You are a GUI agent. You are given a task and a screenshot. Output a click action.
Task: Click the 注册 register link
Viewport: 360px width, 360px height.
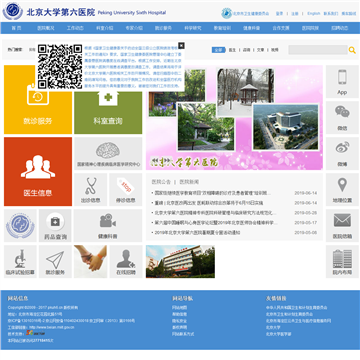pyautogui.click(x=295, y=14)
